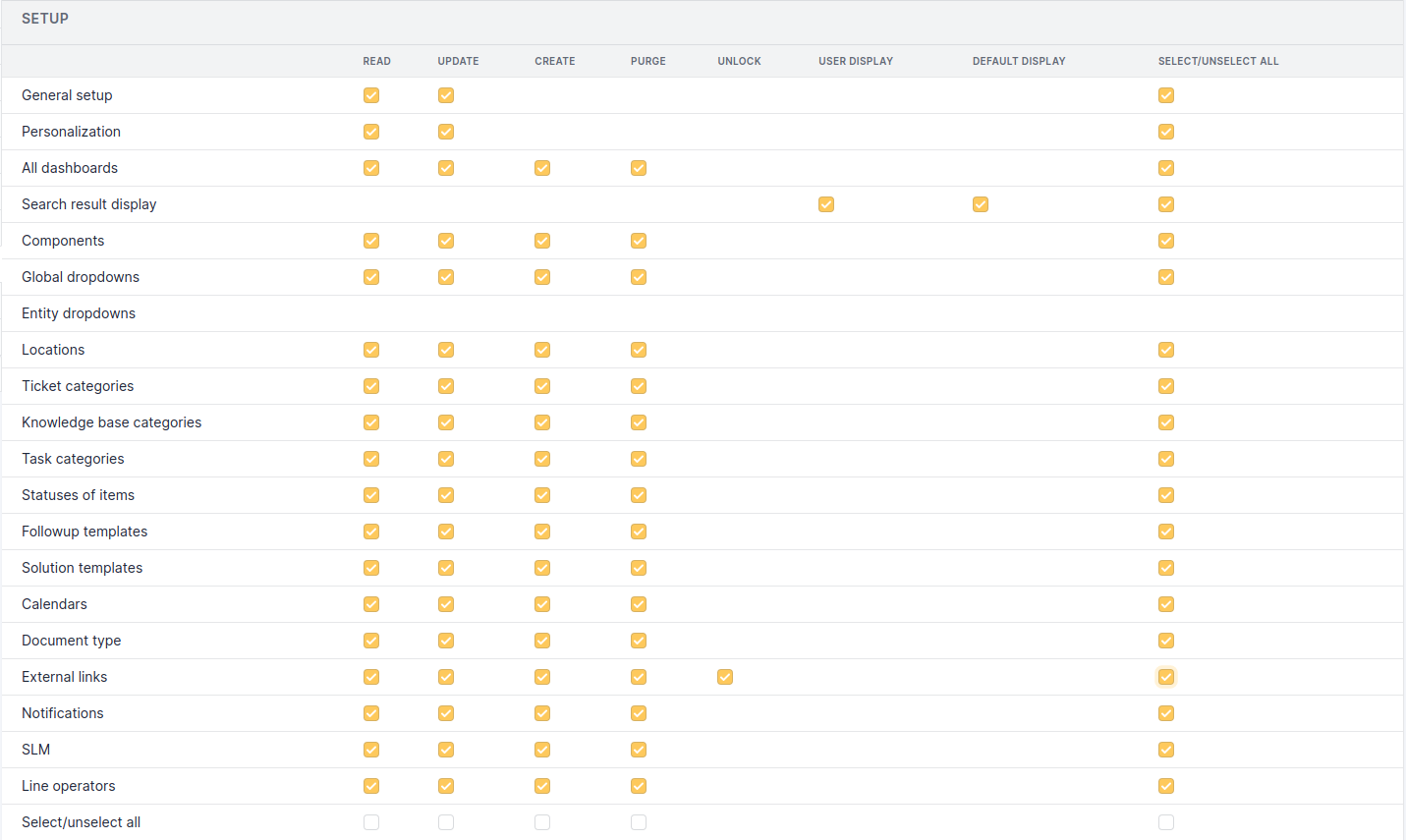
Task: Click the UNLOCK column header
Action: (740, 61)
